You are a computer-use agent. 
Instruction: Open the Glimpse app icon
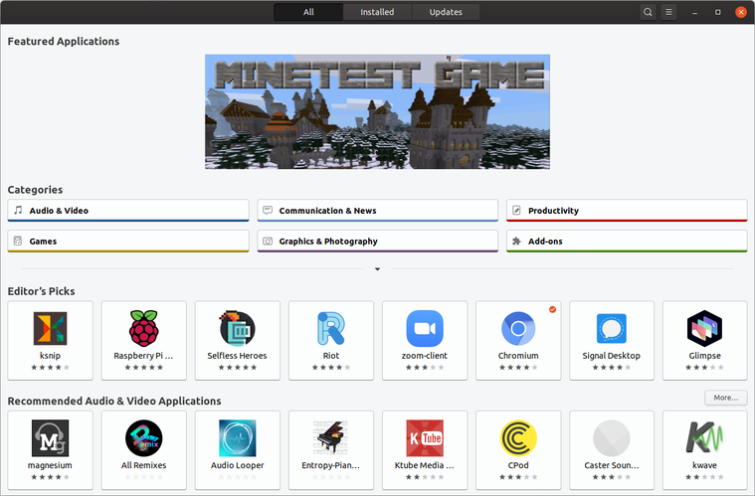pyautogui.click(x=704, y=328)
